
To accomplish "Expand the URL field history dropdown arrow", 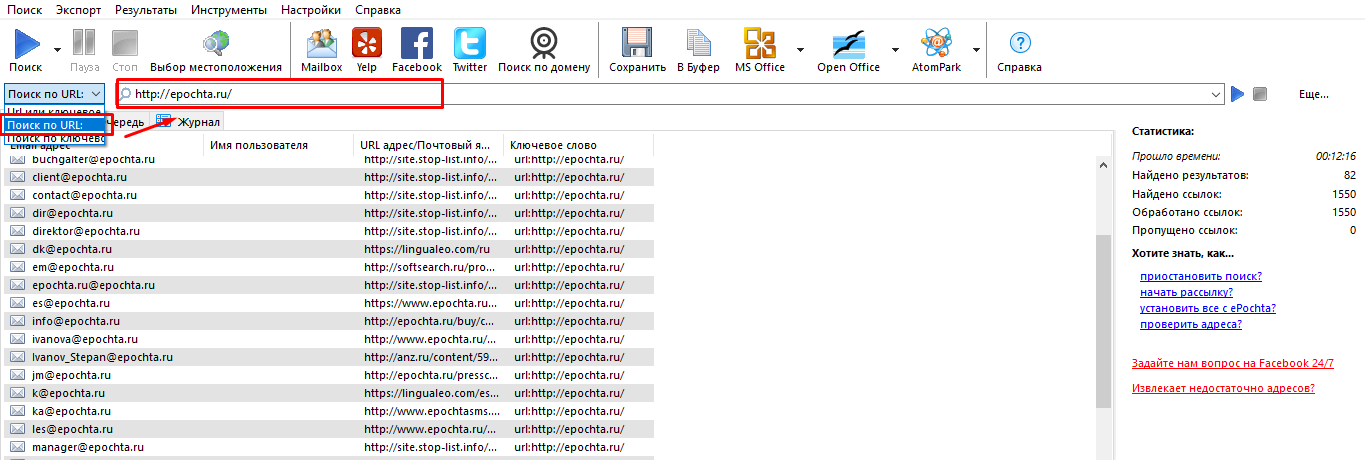I will [1216, 94].
